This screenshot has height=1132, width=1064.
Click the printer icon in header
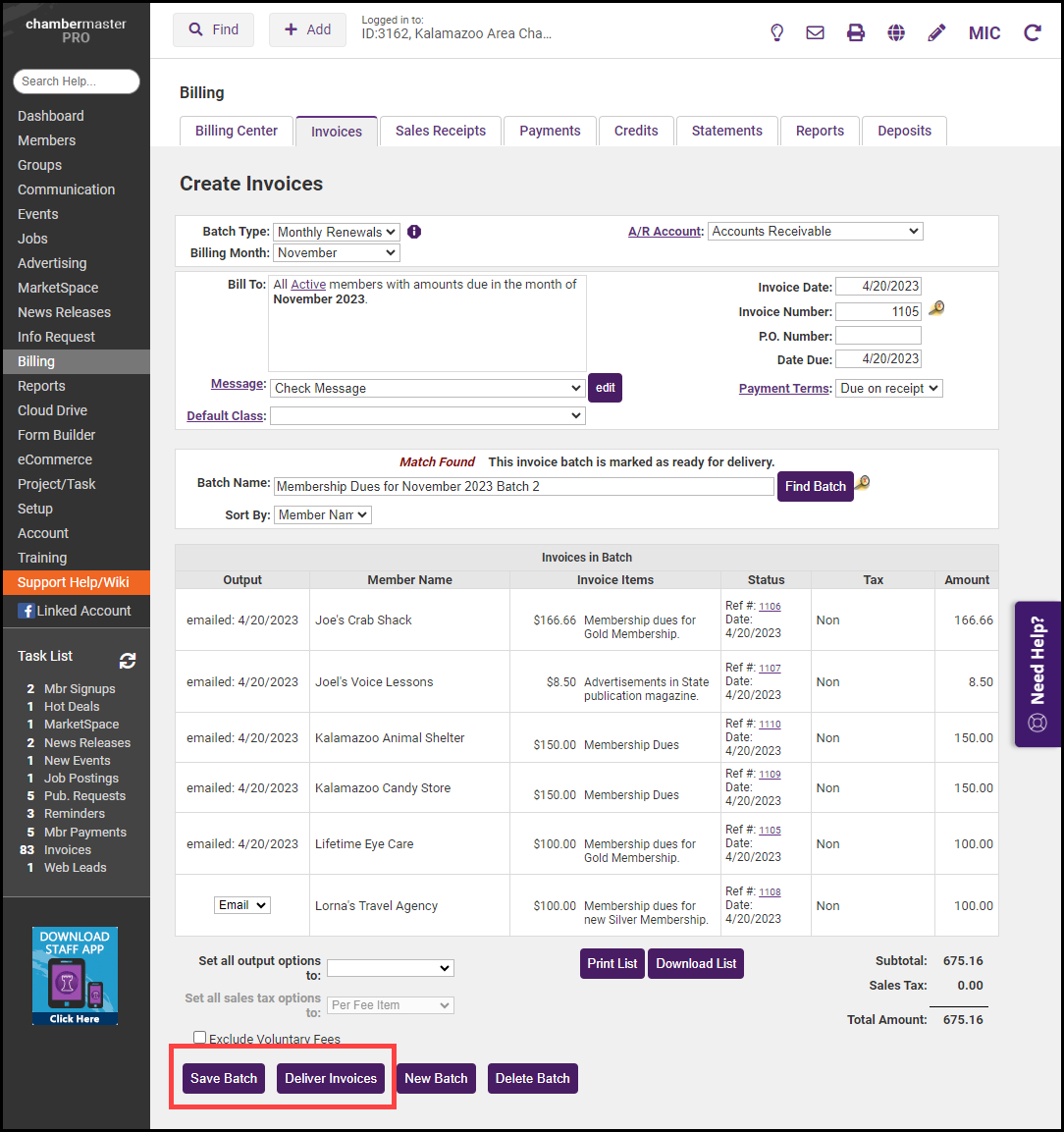(856, 32)
